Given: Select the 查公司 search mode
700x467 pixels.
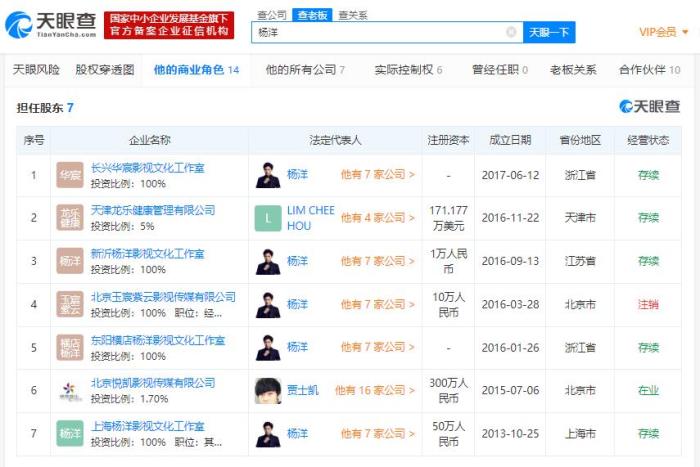Looking at the screenshot, I should (271, 15).
